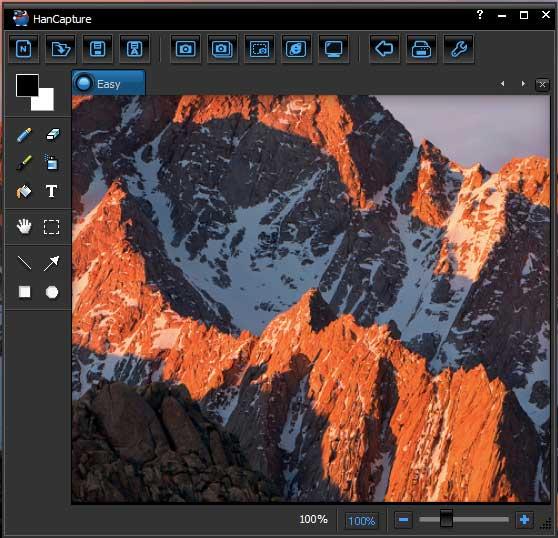Click the HanCapture app logo icon
This screenshot has width=558, height=538.
tap(21, 18)
